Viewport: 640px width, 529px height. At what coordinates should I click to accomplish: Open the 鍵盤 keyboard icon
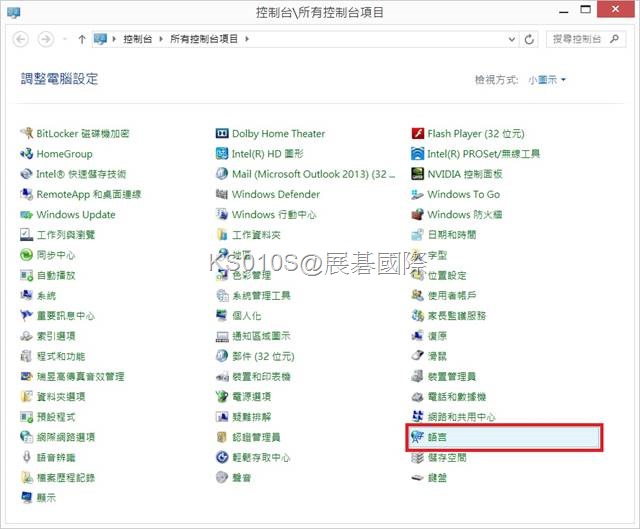click(418, 477)
